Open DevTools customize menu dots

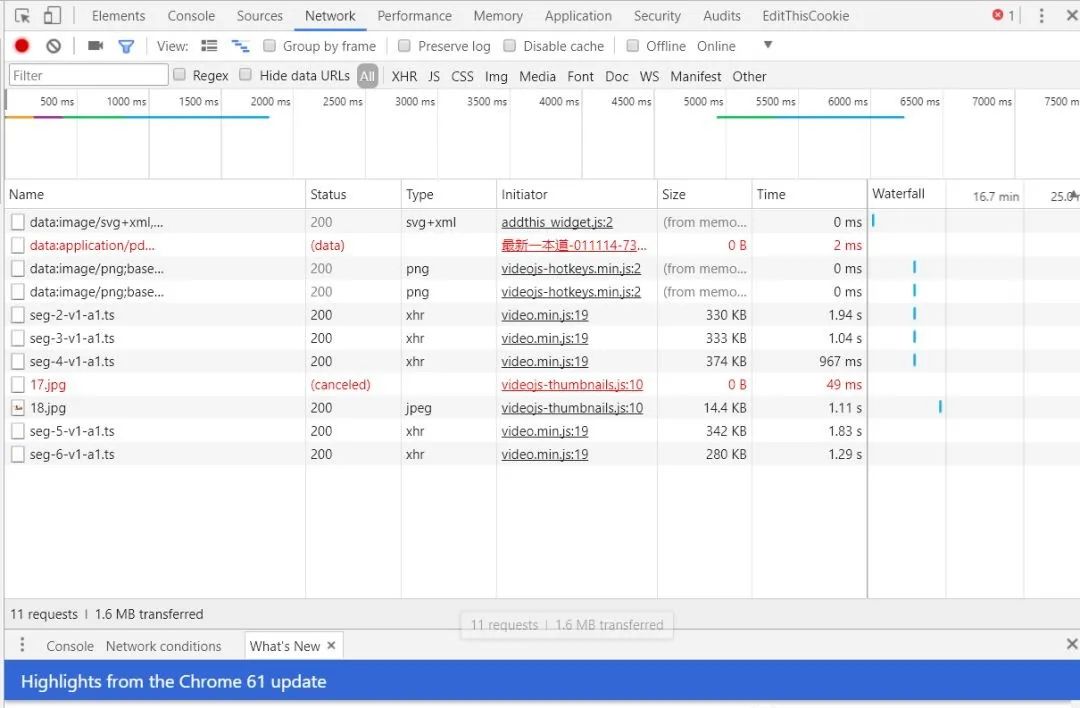click(x=1041, y=15)
